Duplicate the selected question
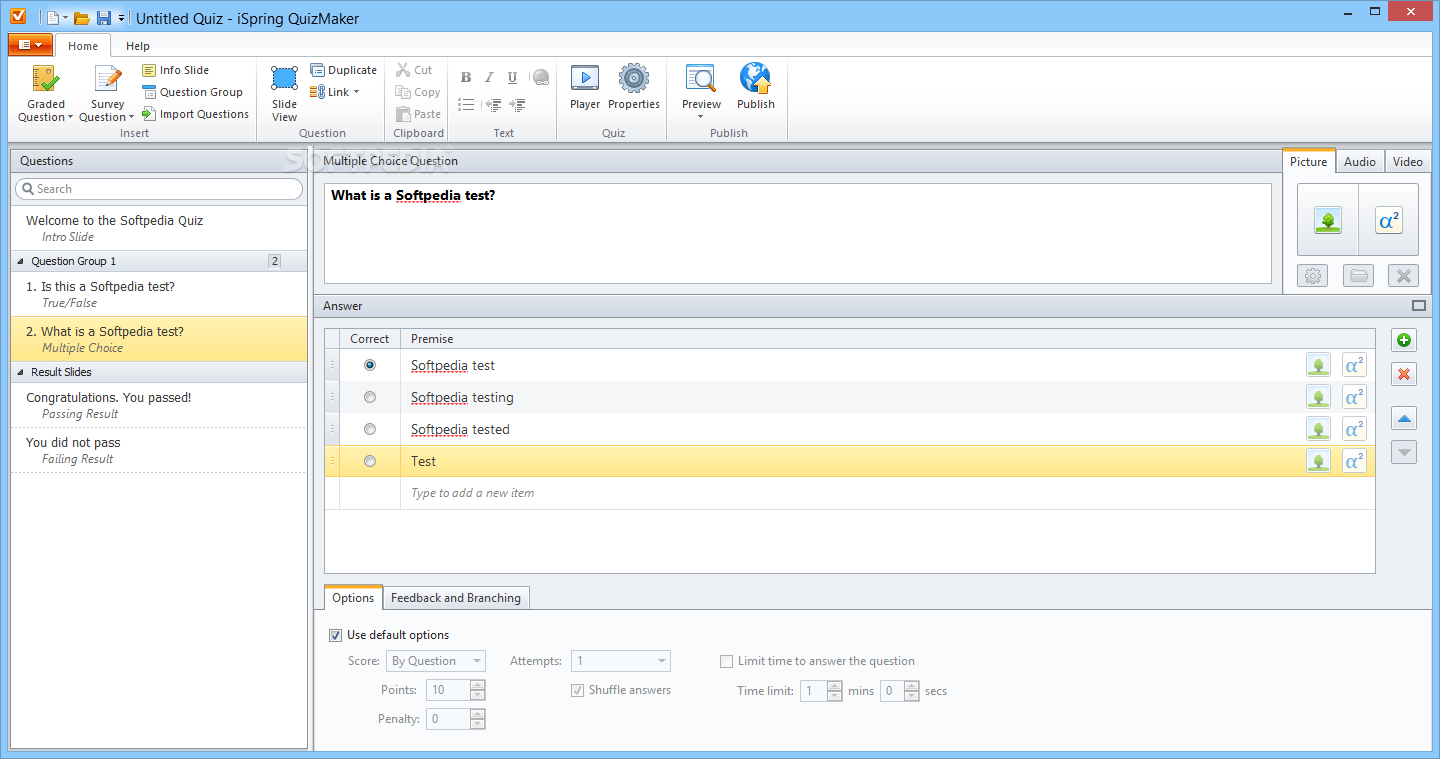 tap(343, 70)
